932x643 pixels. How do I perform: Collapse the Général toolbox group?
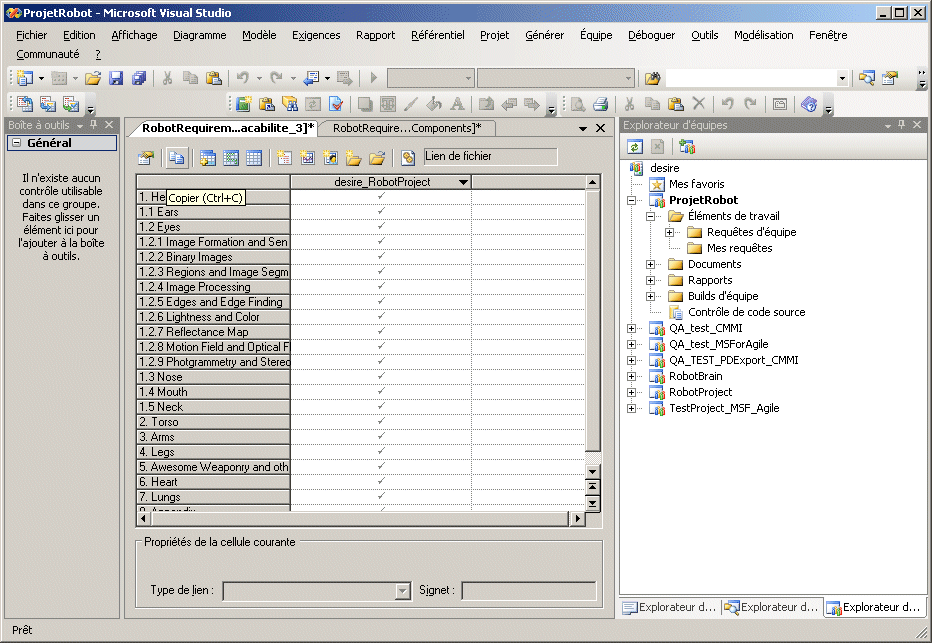16,143
